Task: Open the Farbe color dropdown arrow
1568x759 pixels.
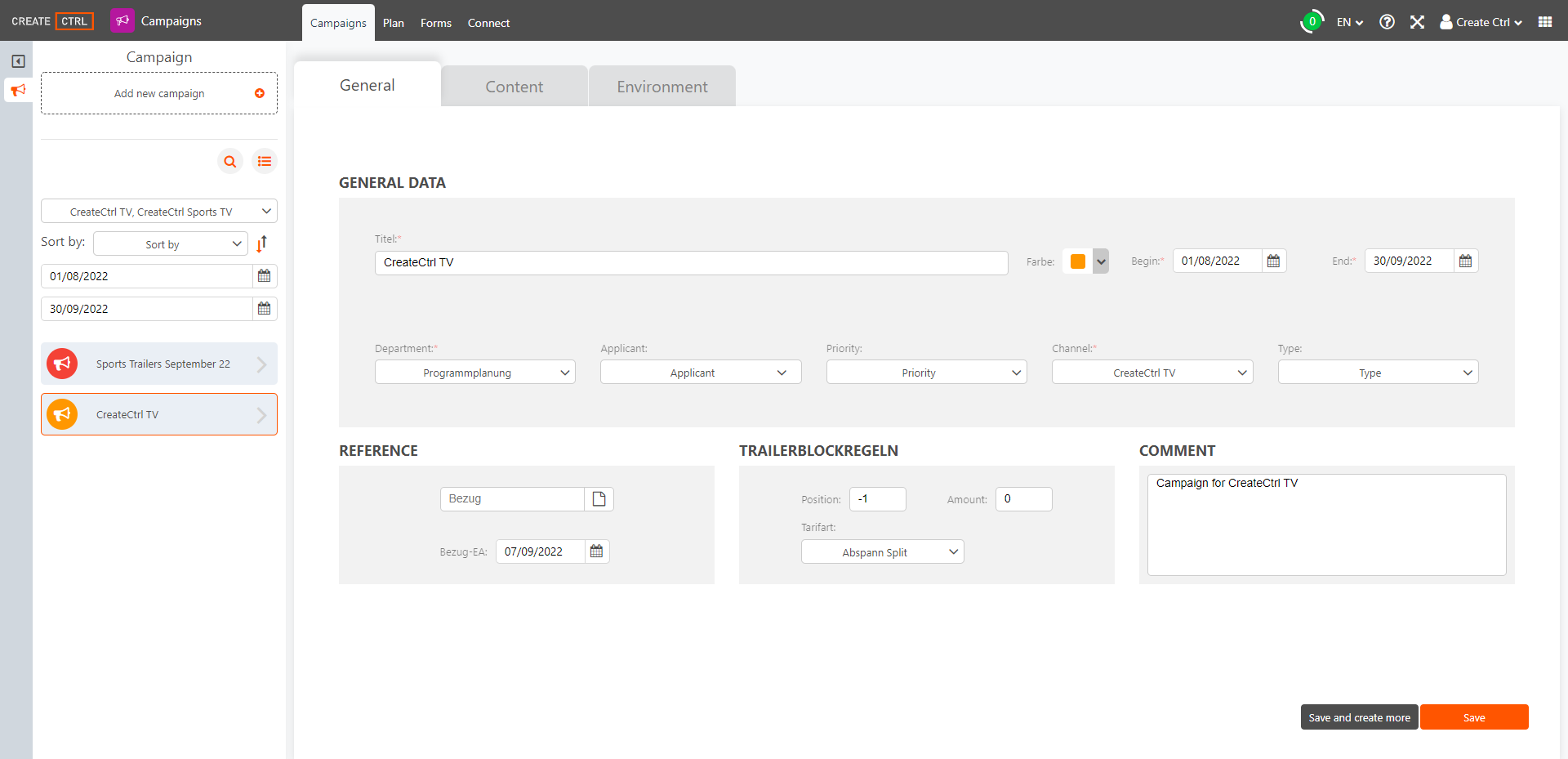Action: click(1101, 261)
